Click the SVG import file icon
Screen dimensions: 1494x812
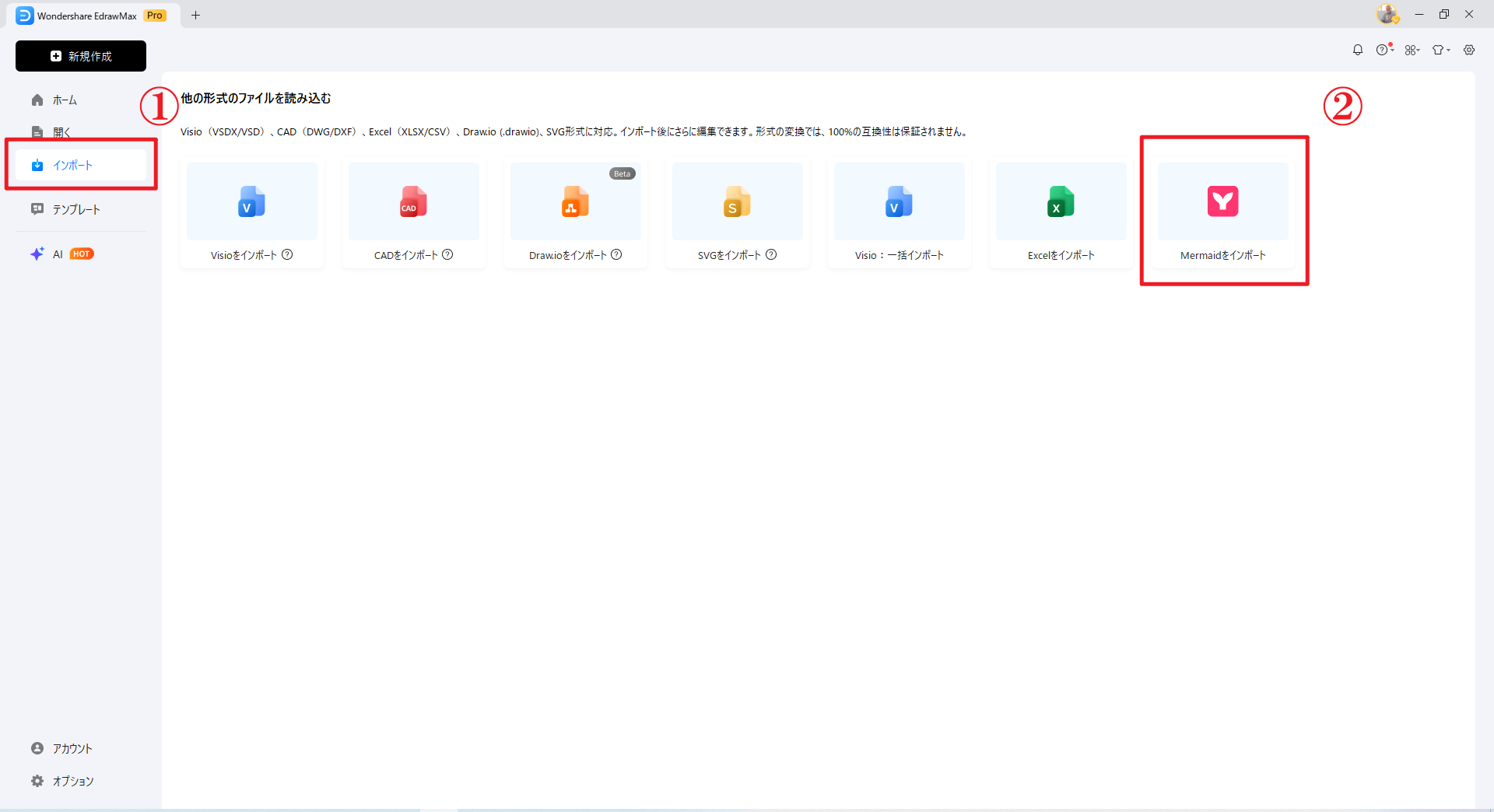coord(737,201)
